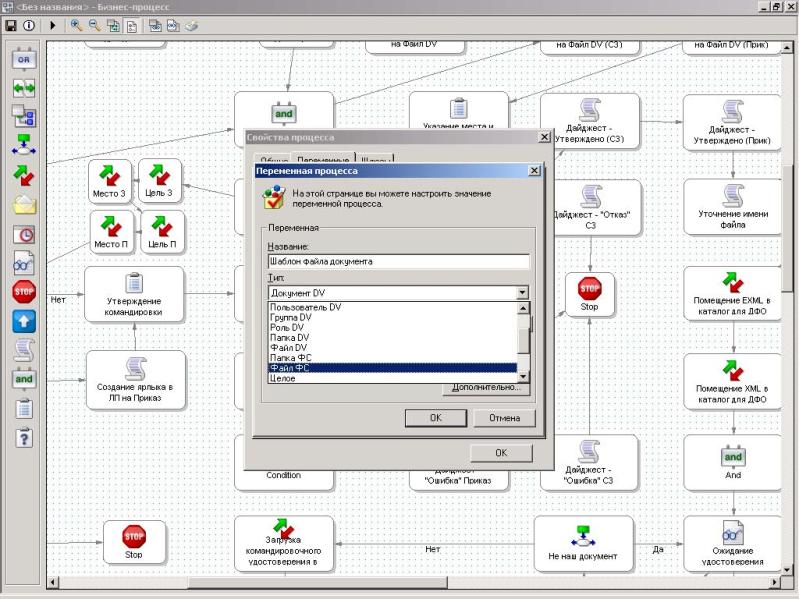Click the zoom in magnifier

(x=76, y=25)
